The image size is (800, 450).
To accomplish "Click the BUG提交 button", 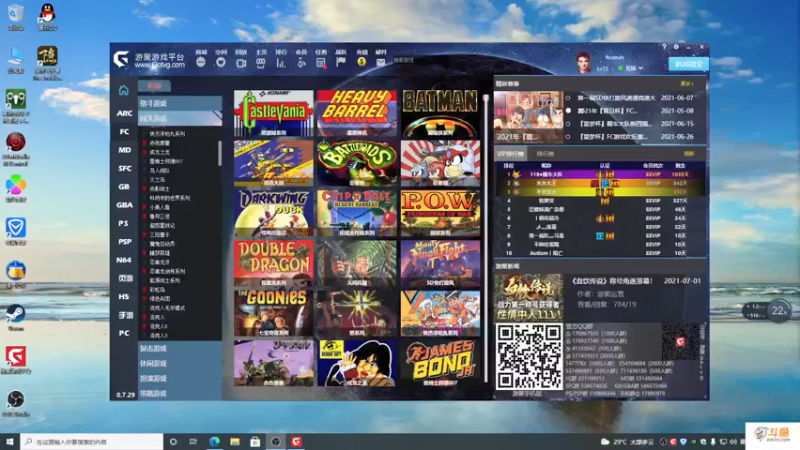I will point(688,64).
